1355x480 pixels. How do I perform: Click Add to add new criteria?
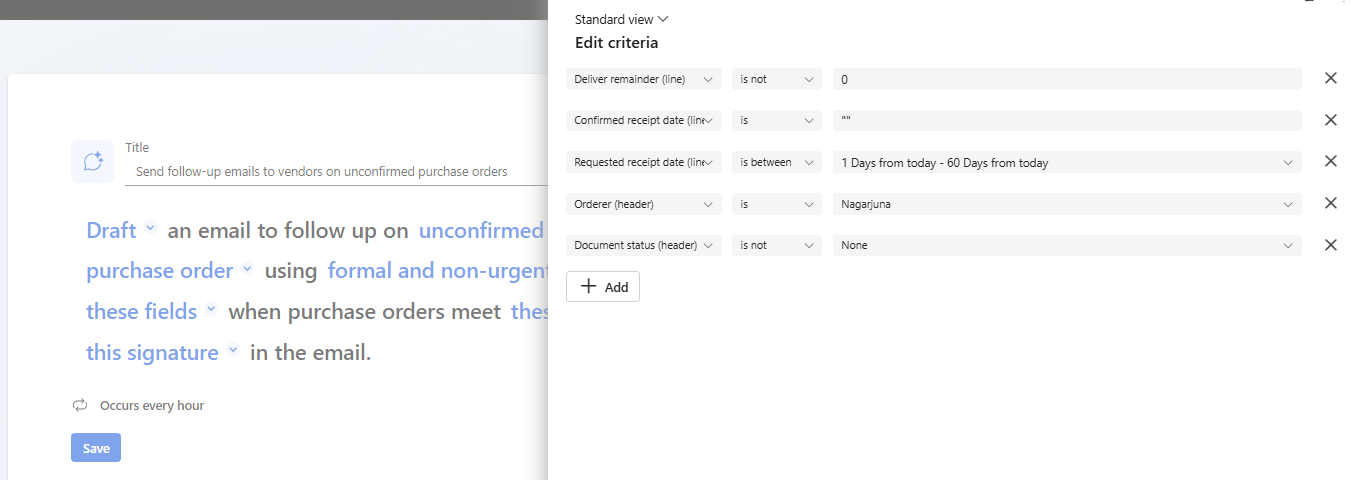tap(603, 287)
